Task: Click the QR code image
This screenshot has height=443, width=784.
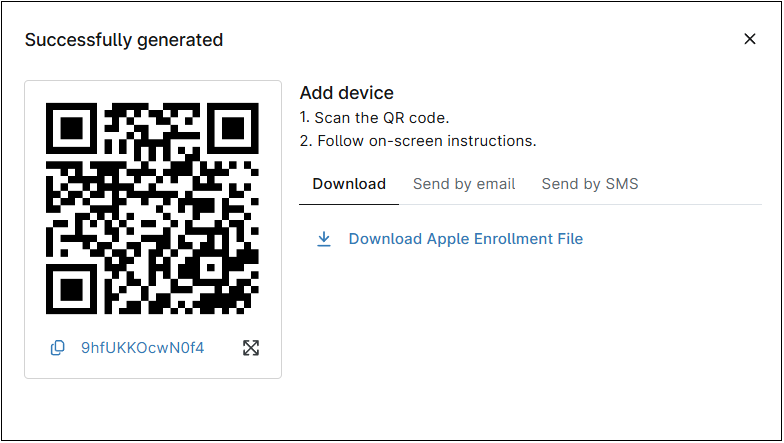Action: [x=153, y=208]
